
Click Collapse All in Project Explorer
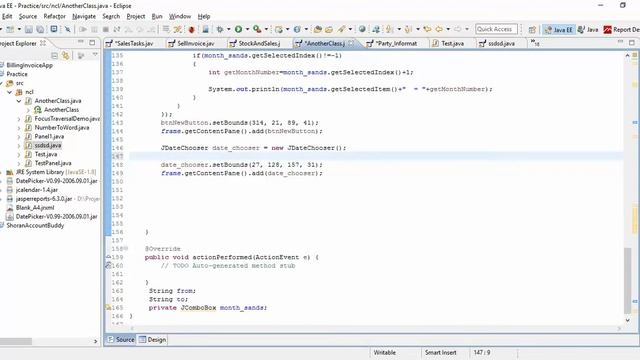click(54, 56)
